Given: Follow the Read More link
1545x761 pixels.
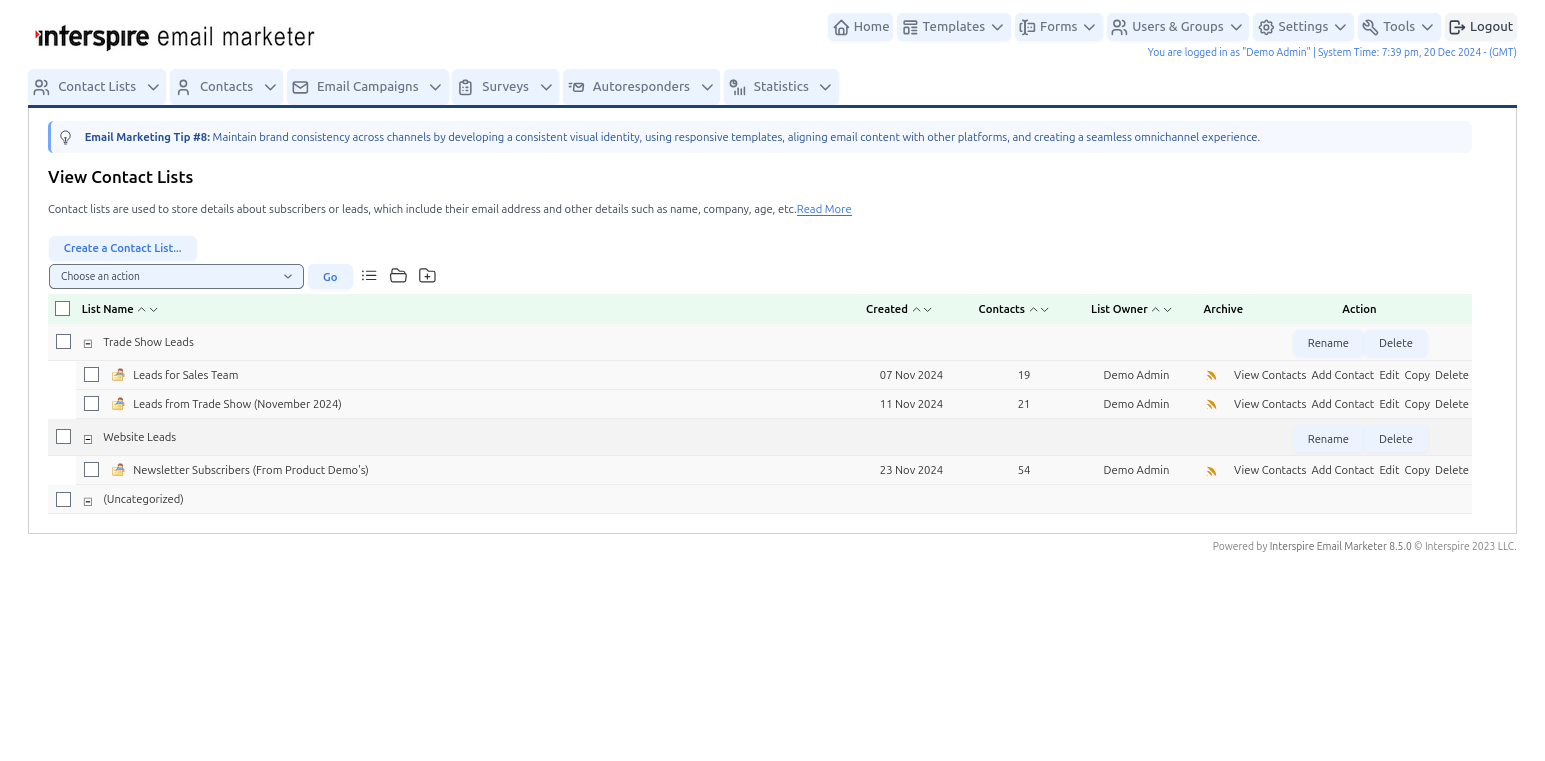Looking at the screenshot, I should 824,210.
